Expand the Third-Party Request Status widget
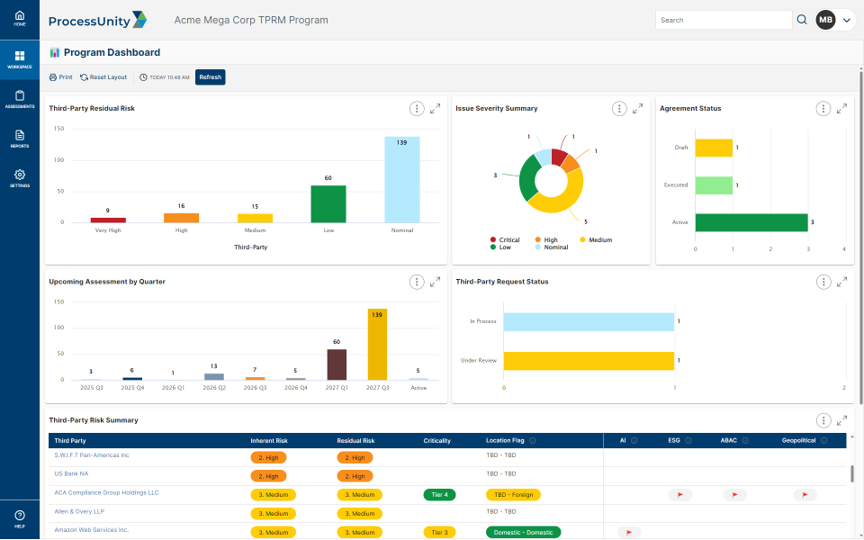Screen dimensions: 864x540 coord(841,282)
